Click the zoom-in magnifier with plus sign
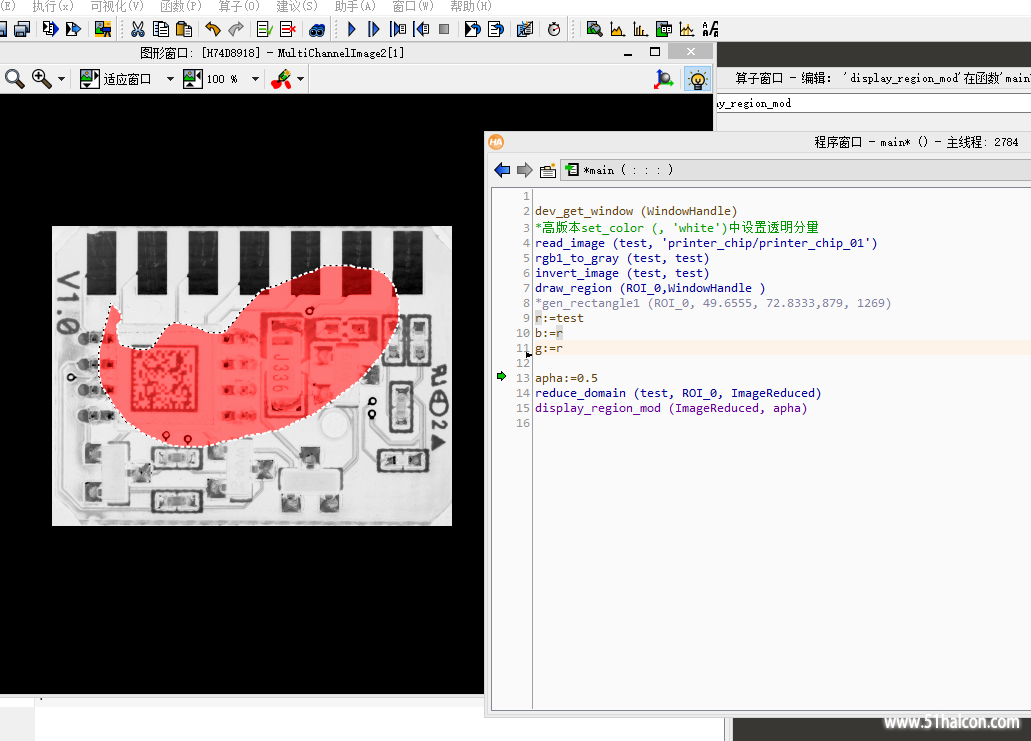 coord(41,79)
